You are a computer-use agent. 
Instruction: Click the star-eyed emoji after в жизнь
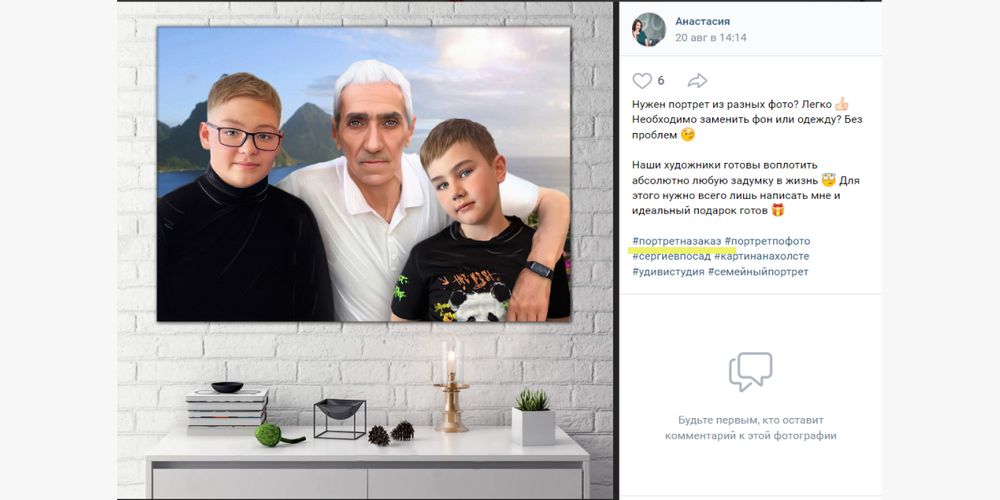click(828, 180)
